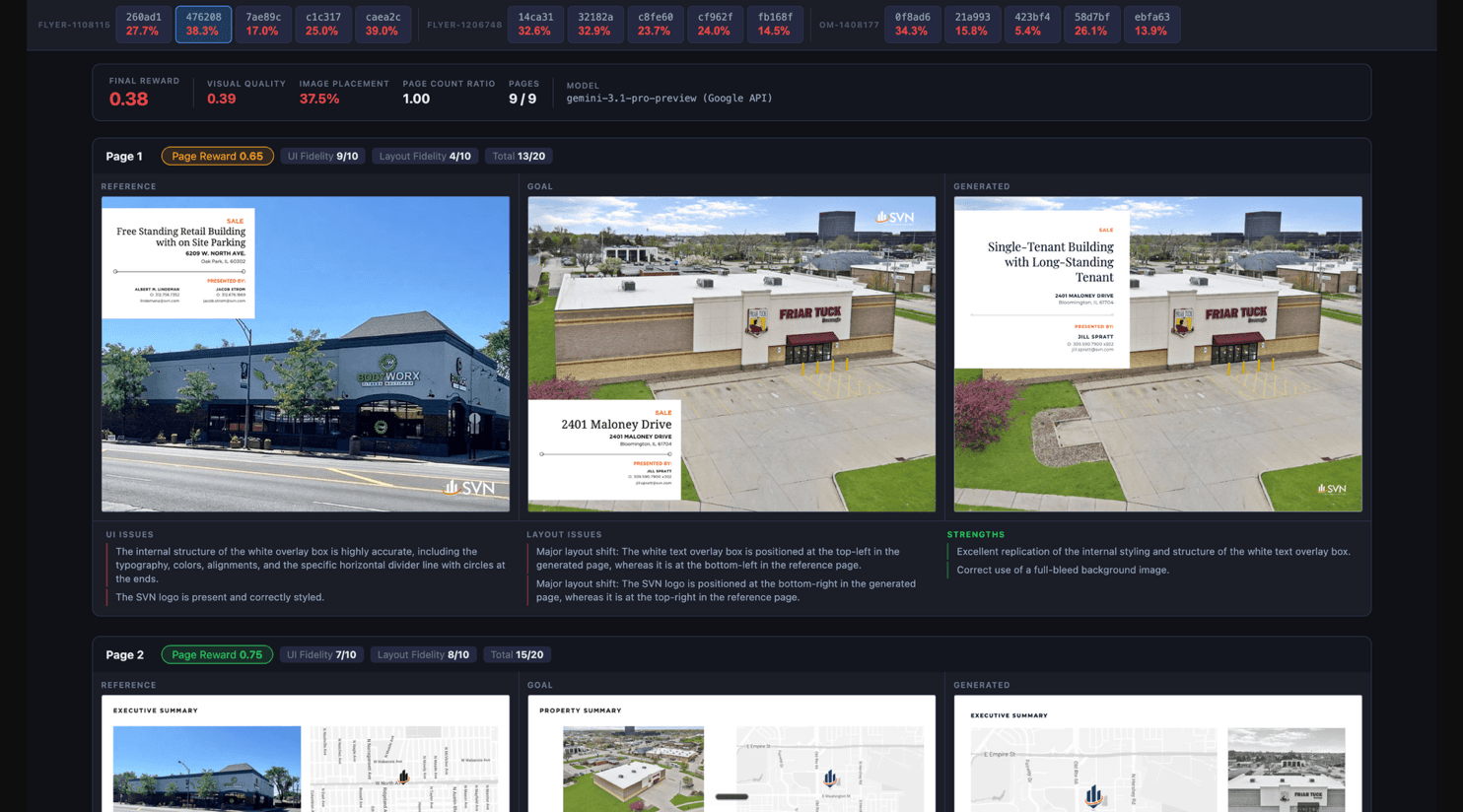This screenshot has width=1463, height=812.
Task: Select the cf962f run tab
Action: 715,24
